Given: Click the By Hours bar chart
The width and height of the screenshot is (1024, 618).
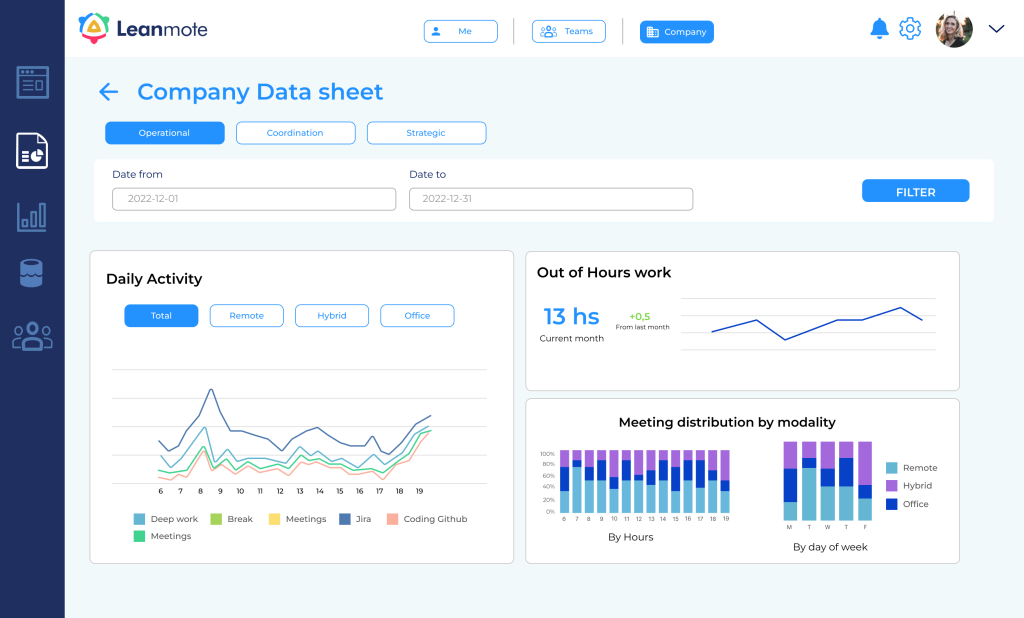Looking at the screenshot, I should 635,485.
